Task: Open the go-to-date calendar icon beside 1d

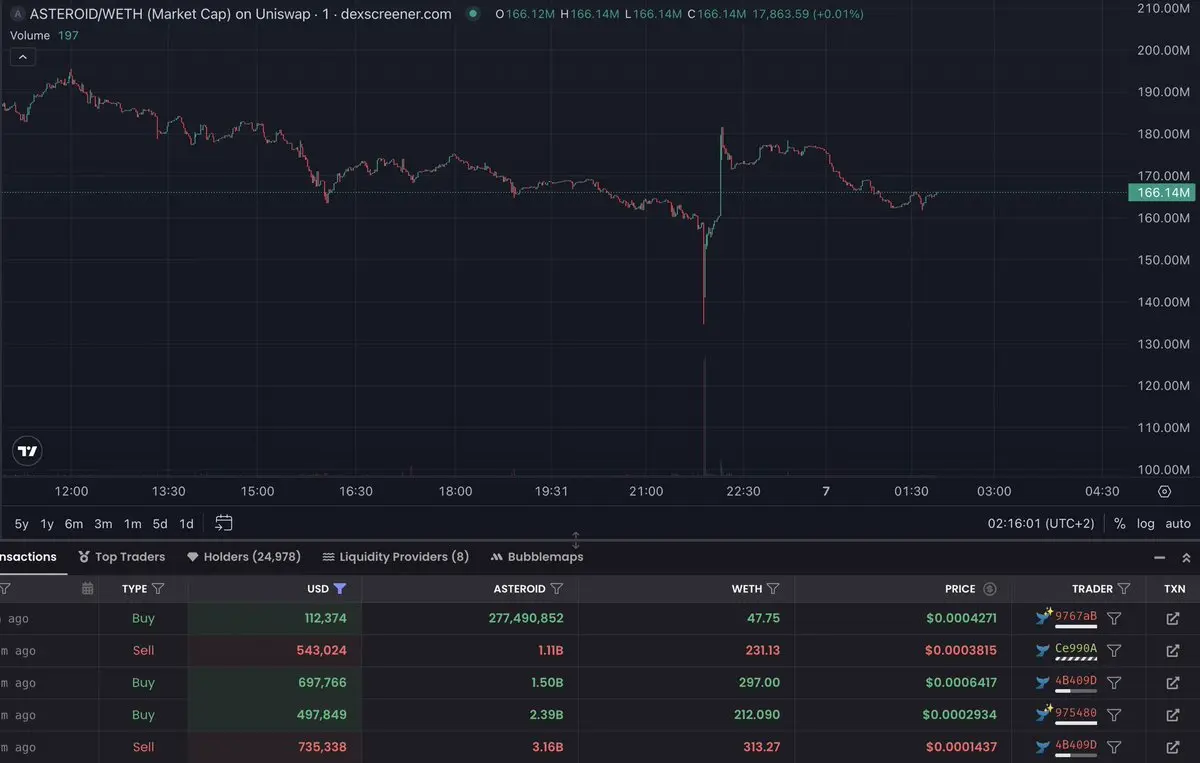Action: pos(224,523)
